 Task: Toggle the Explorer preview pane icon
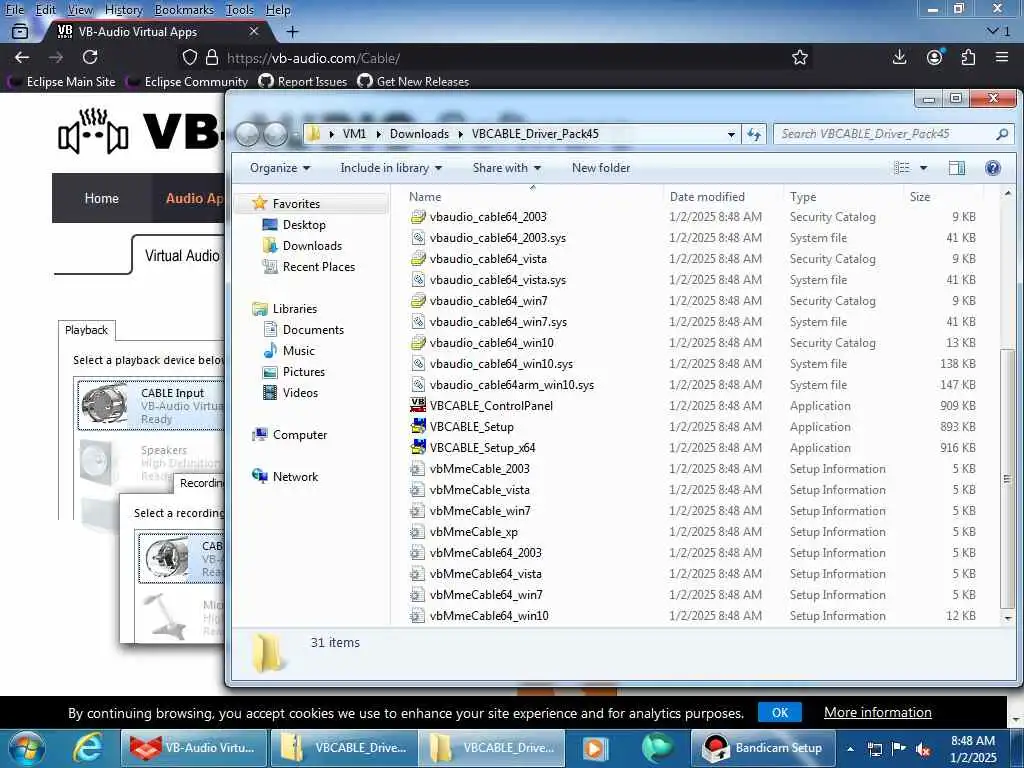[x=957, y=168]
